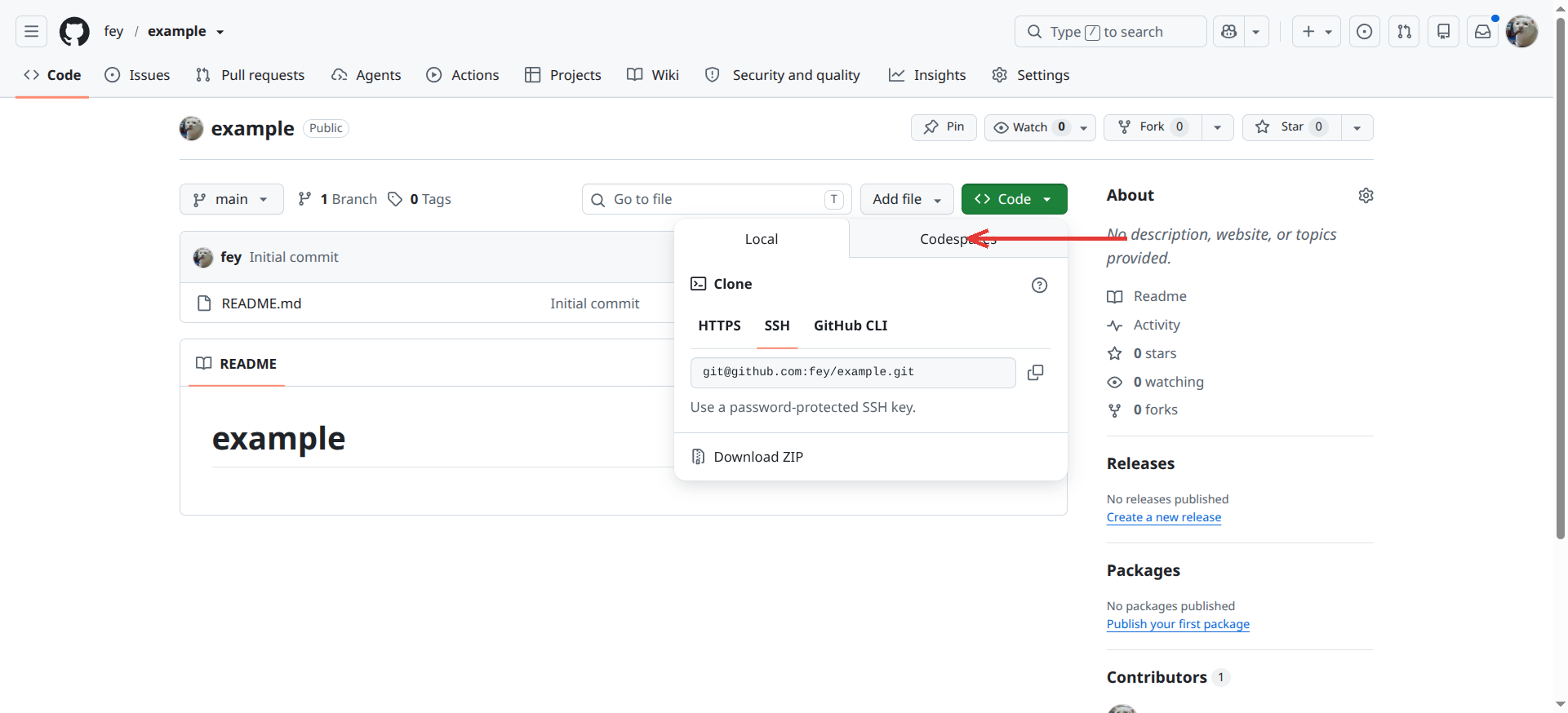The height and width of the screenshot is (713, 1568).
Task: Select the Code repository tab
Action: click(52, 75)
